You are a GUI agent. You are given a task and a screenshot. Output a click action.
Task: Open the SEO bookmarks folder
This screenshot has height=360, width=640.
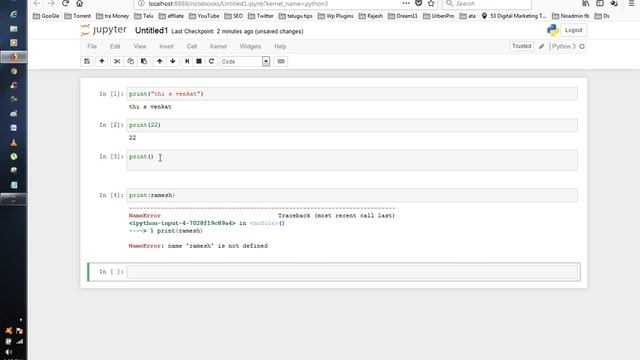[233, 16]
